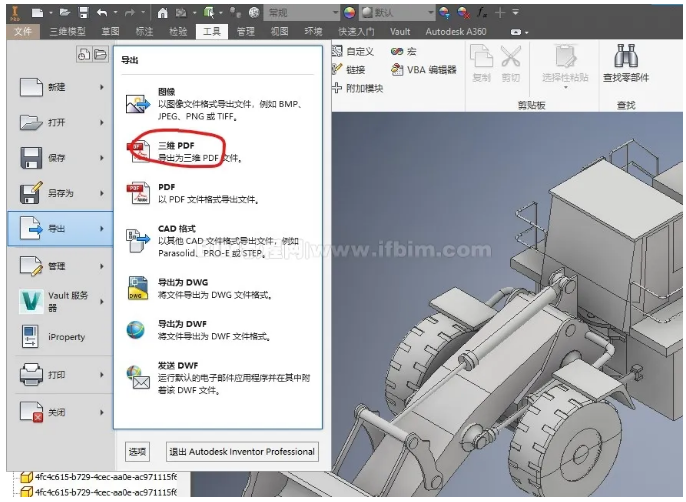Screen dimensions: 686x502
Task: Expand the 保存 submenu arrow
Action: [102, 158]
